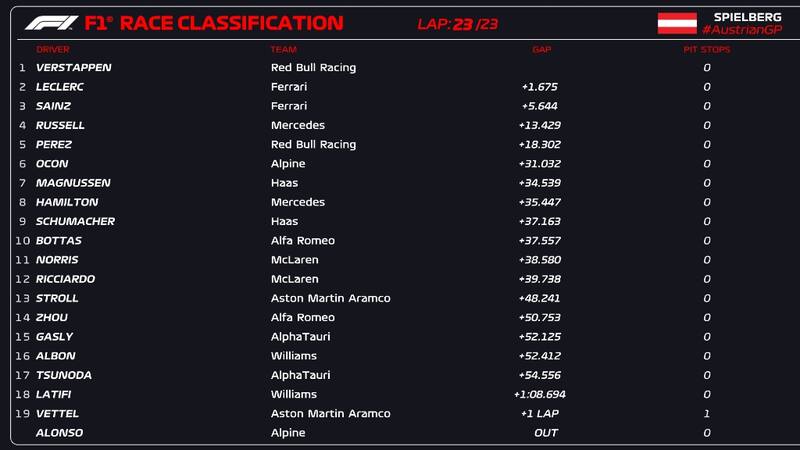Click the Austrian flag icon
800x450 pixels.
pos(677,23)
